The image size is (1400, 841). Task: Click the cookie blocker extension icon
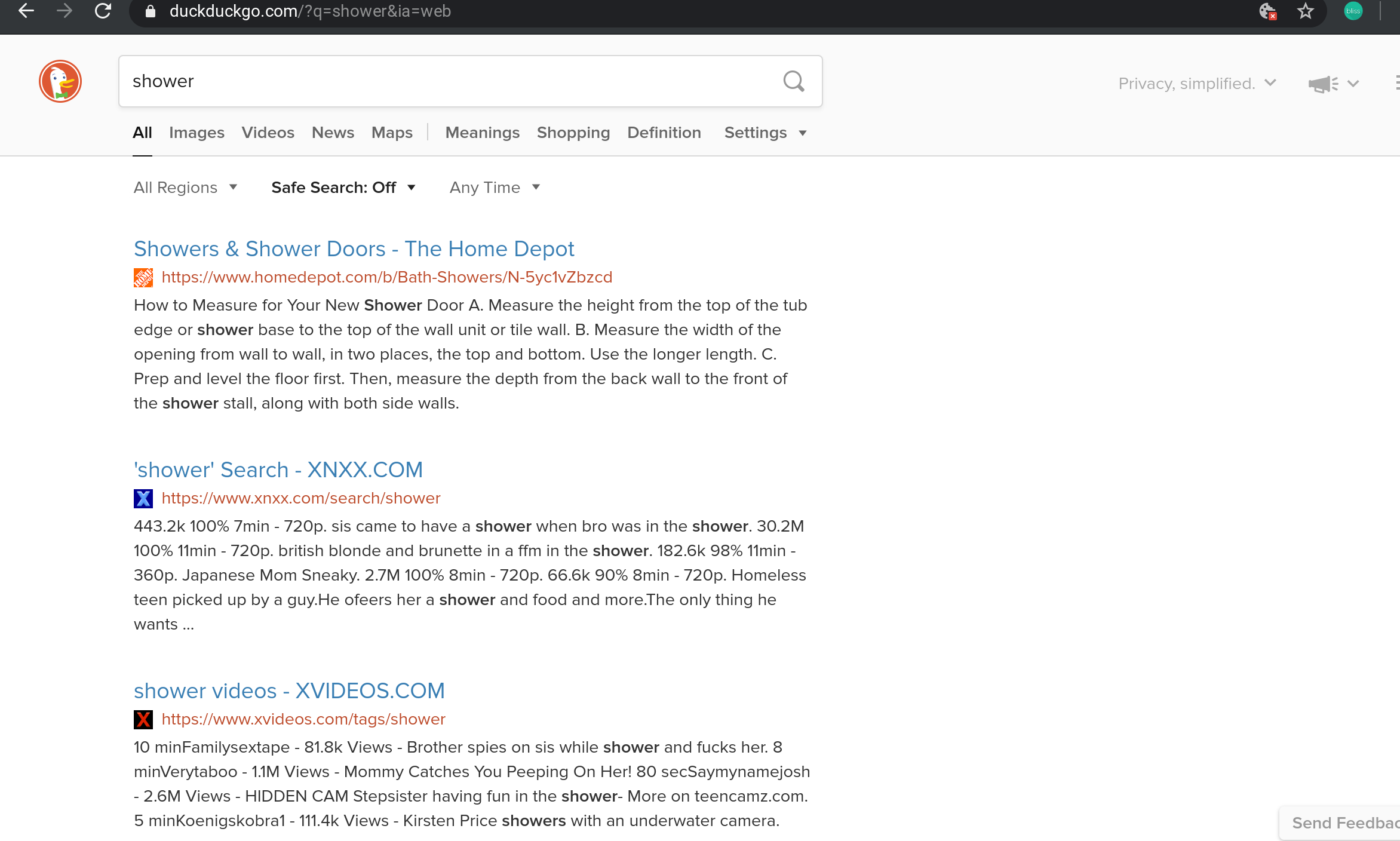tap(1267, 11)
